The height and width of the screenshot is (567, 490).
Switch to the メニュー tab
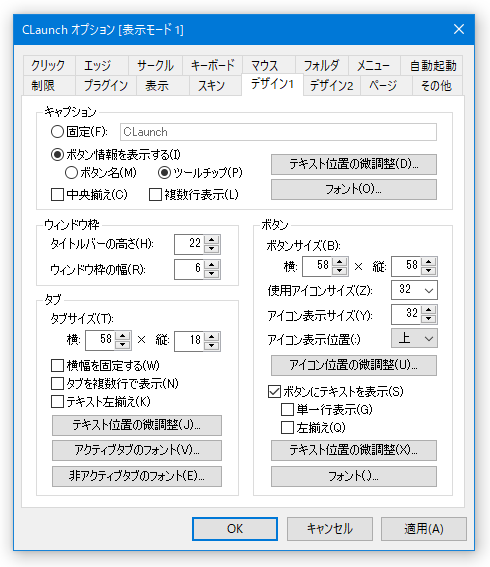coord(374,66)
